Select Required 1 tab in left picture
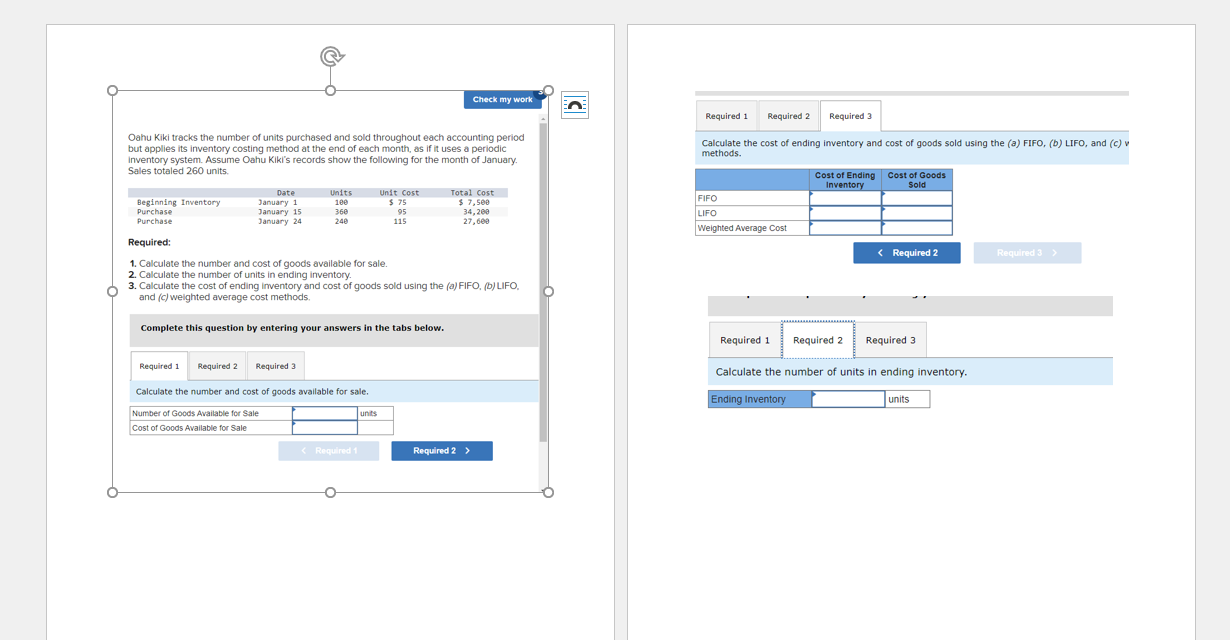1230x640 pixels. coord(160,366)
